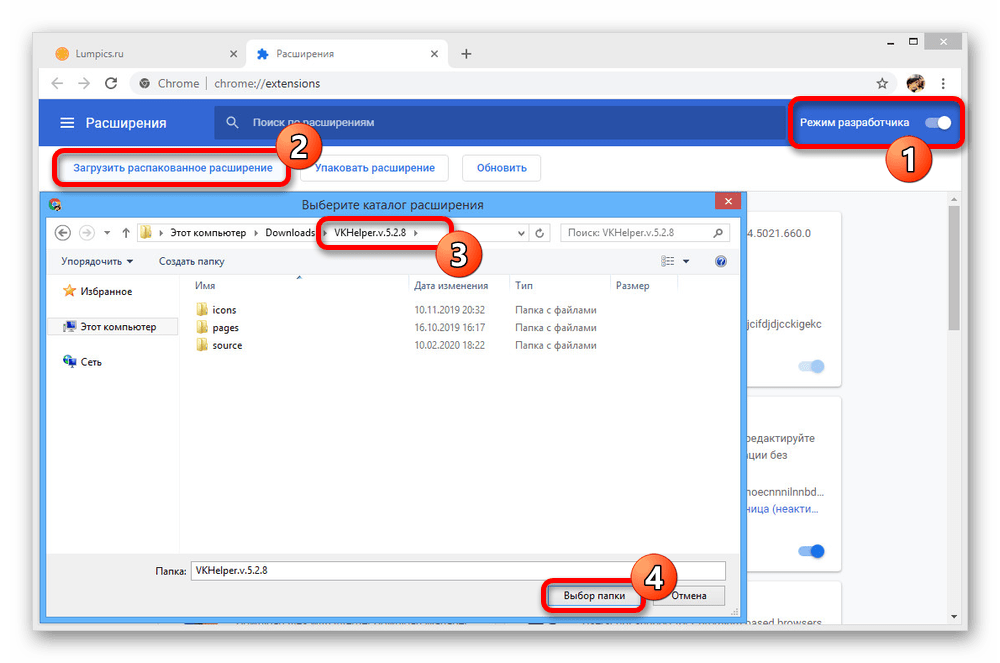Click the Обновить button
This screenshot has width=1000, height=663.
coord(502,168)
